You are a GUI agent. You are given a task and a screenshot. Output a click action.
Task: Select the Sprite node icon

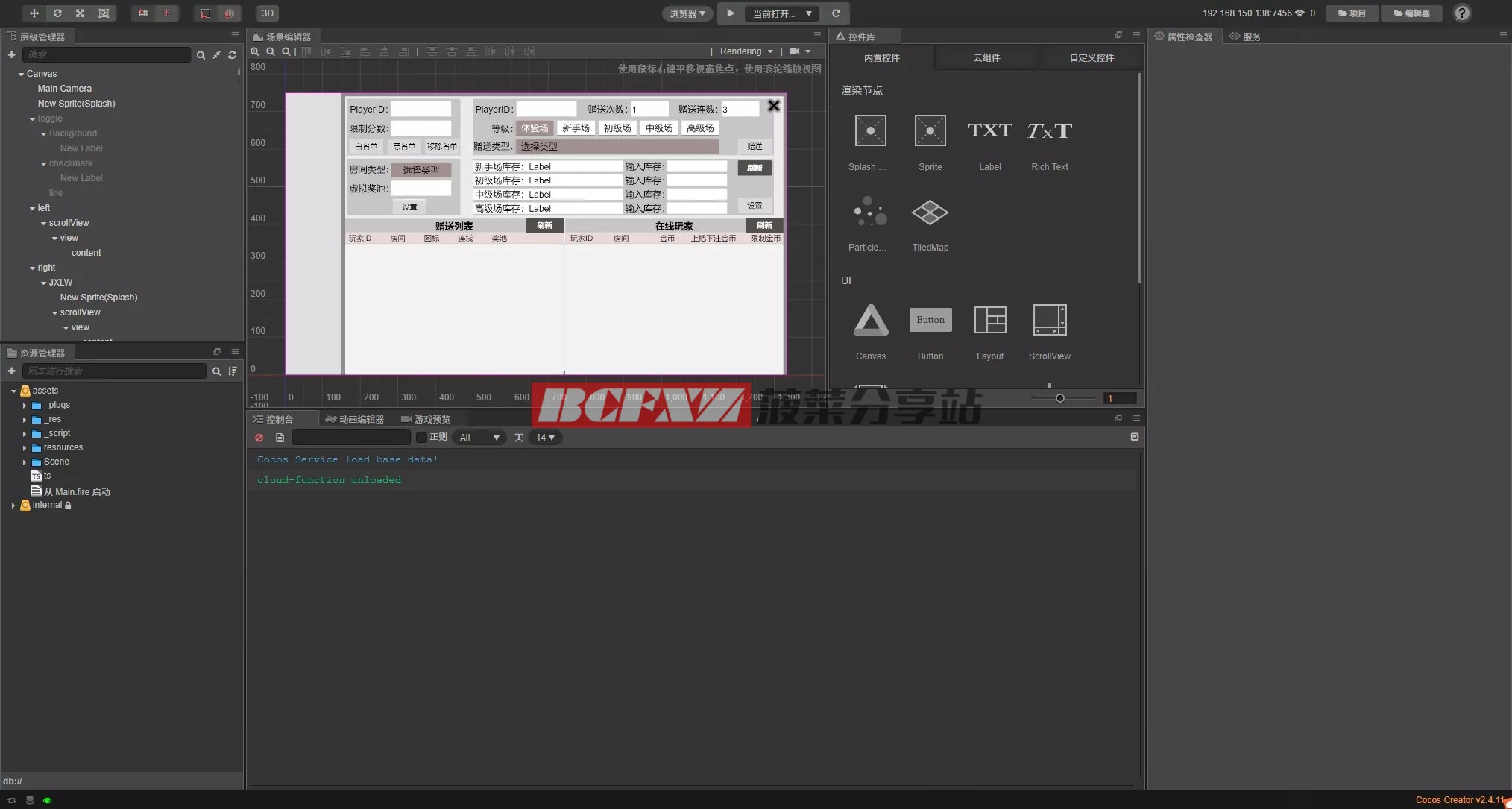[x=930, y=131]
